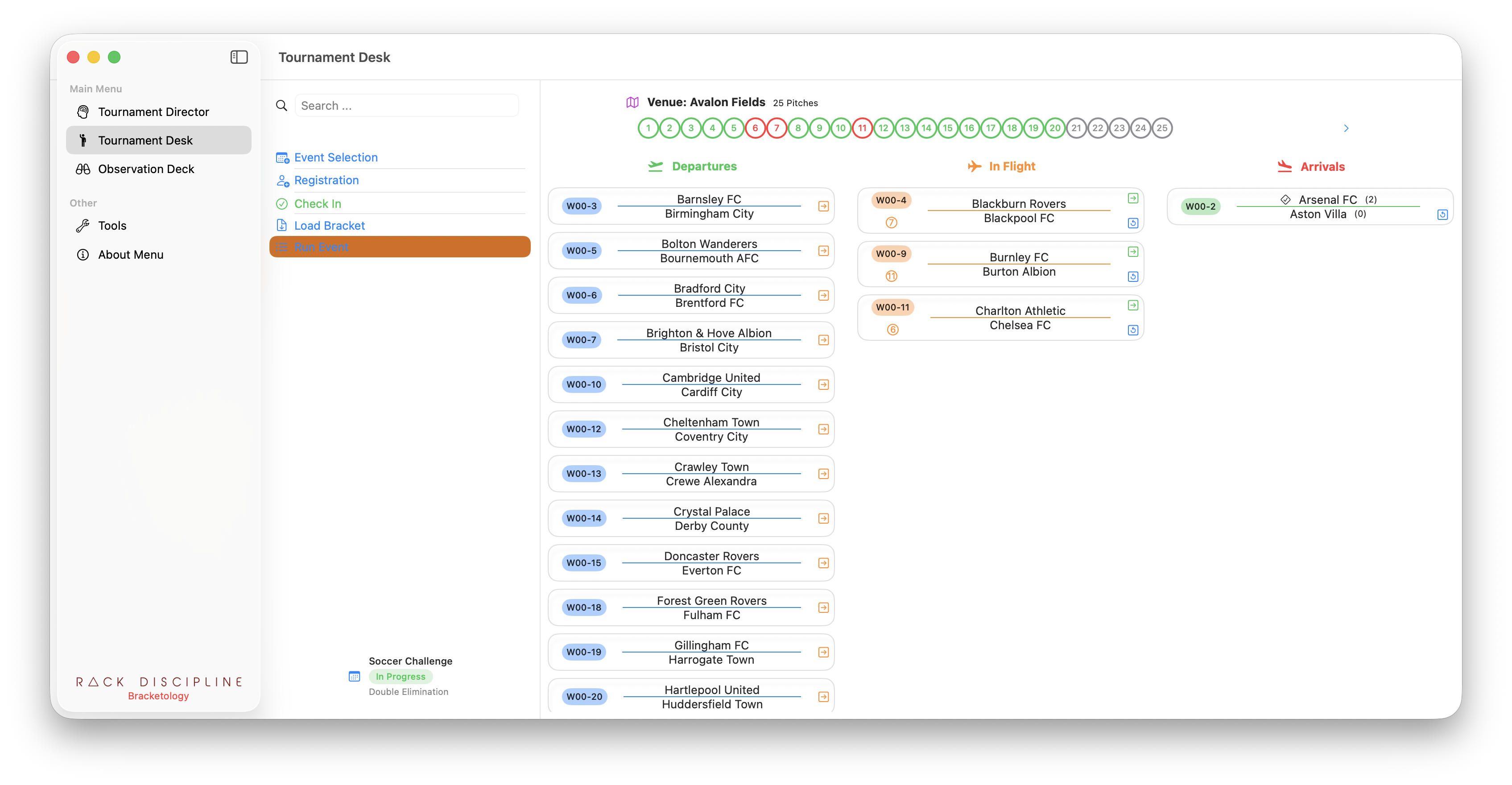Click into the Search field
1512x785 pixels.
406,106
